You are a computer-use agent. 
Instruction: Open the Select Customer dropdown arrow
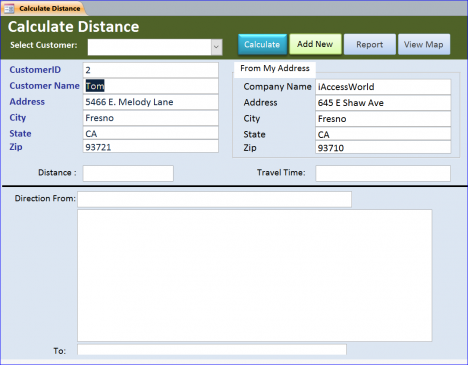tap(216, 47)
